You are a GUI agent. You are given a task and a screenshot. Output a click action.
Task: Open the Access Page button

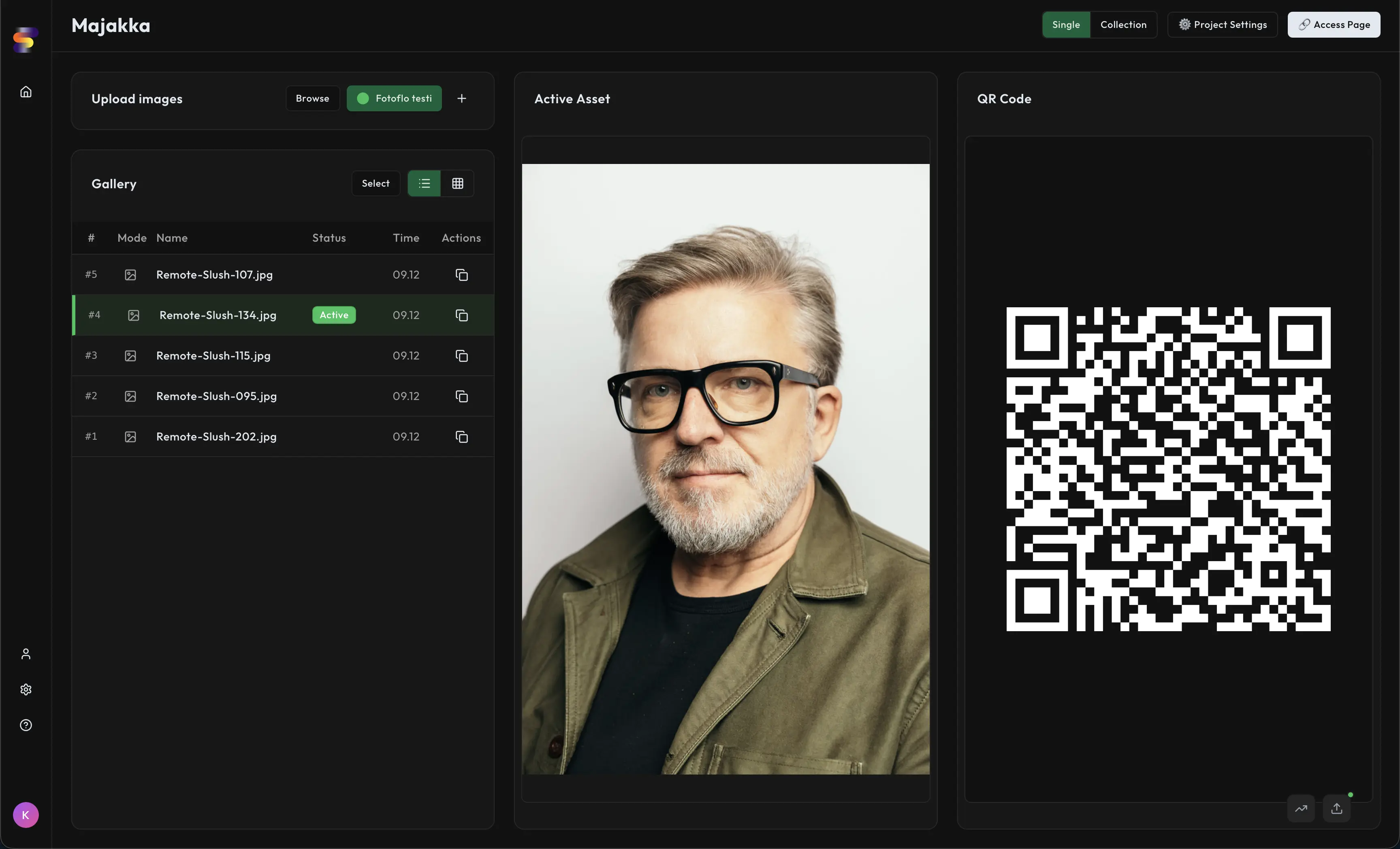tap(1334, 24)
